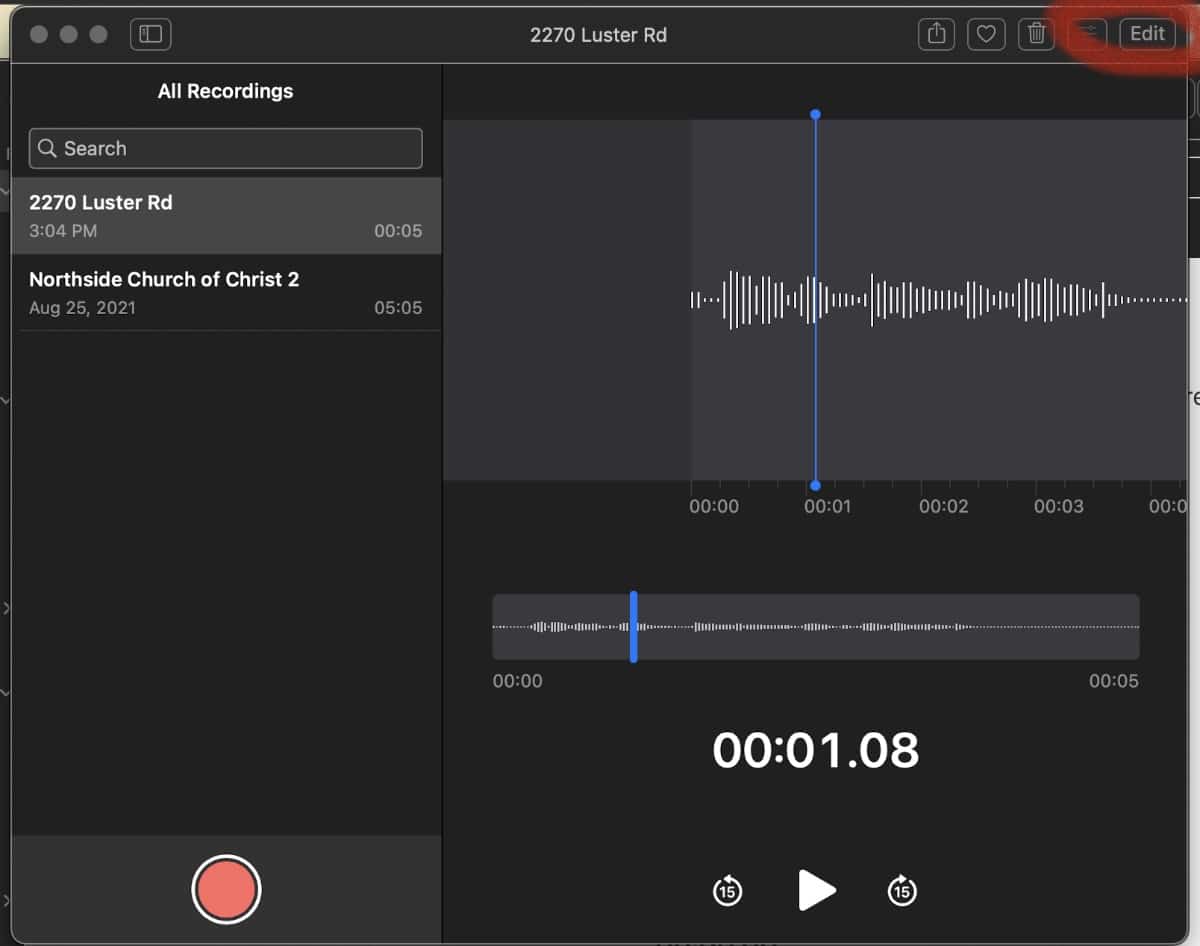Click the 00:03 mark on timeline ruler
The height and width of the screenshot is (946, 1200).
[1058, 506]
